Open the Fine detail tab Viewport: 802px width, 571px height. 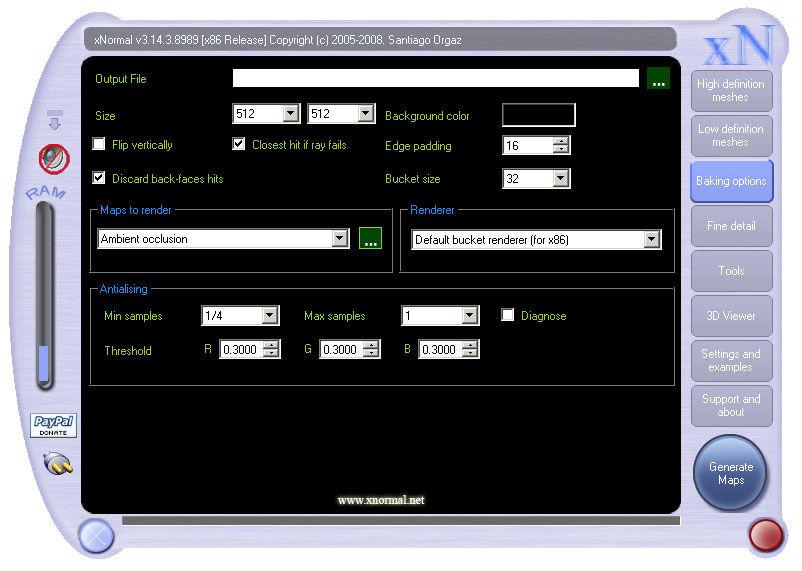tap(731, 226)
